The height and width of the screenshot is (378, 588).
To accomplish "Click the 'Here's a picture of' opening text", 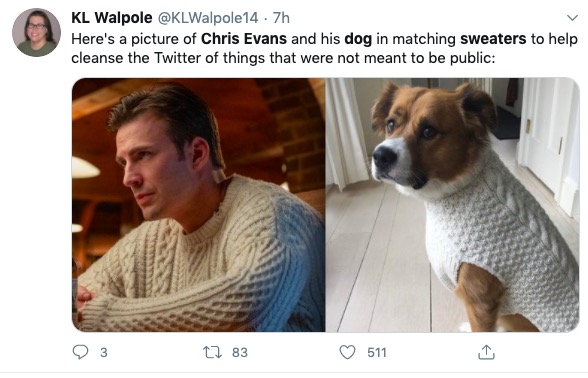I will [134, 39].
